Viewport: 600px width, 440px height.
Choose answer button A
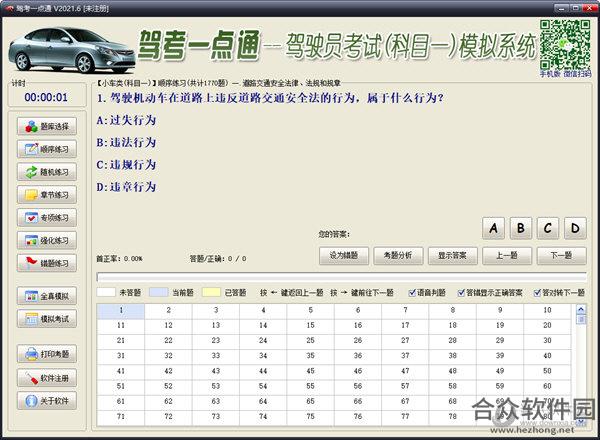[494, 228]
